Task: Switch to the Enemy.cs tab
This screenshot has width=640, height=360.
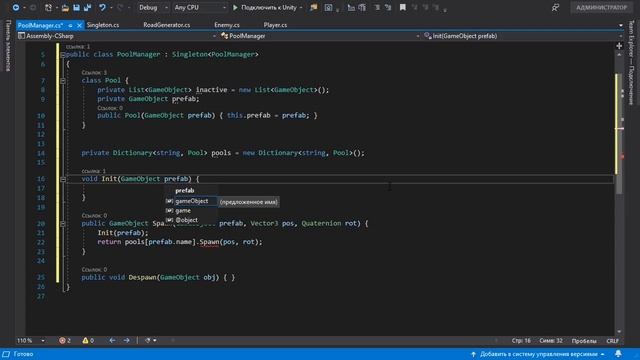Action: (x=227, y=25)
